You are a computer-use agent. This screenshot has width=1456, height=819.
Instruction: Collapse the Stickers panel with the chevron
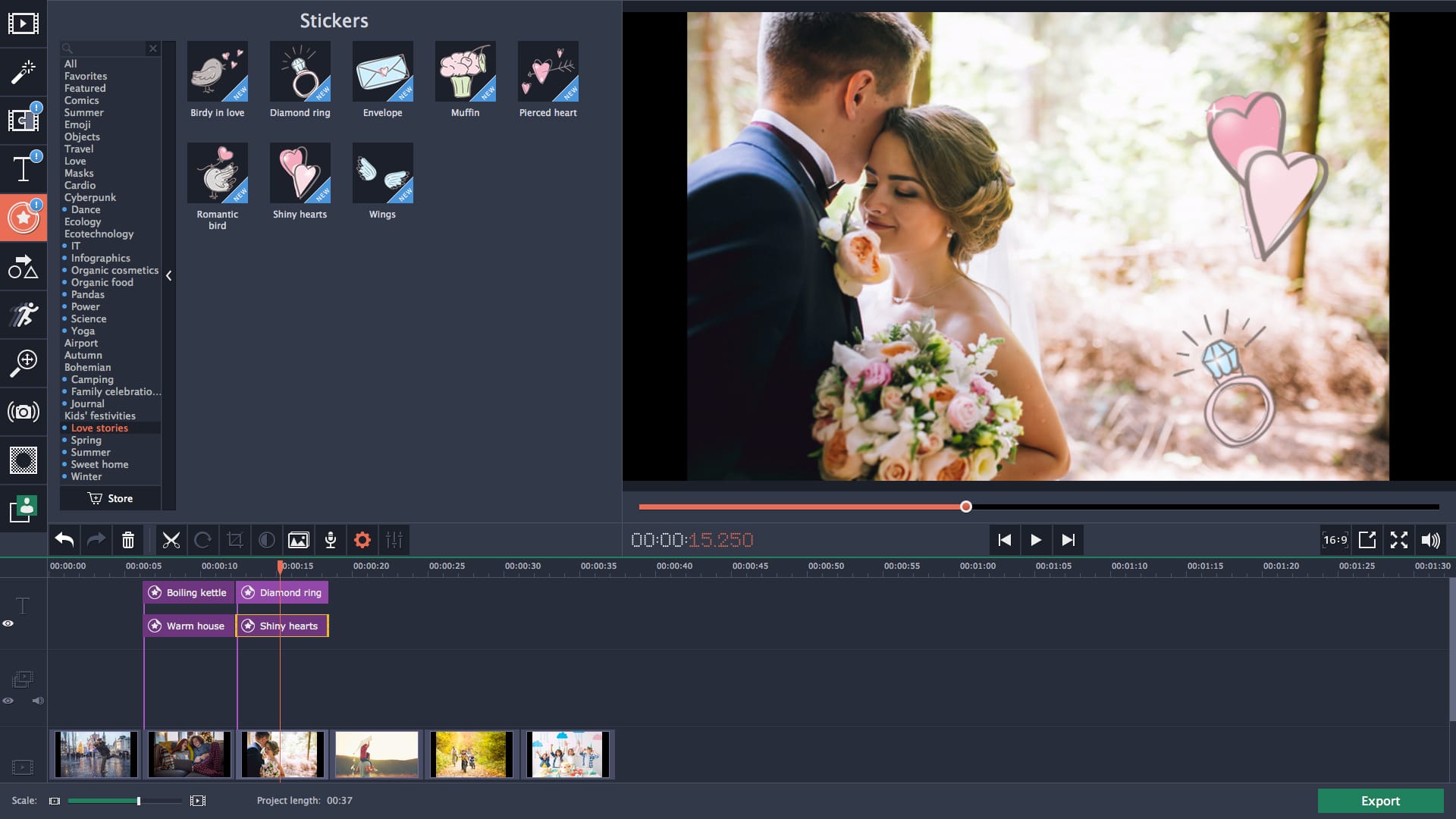[x=169, y=276]
